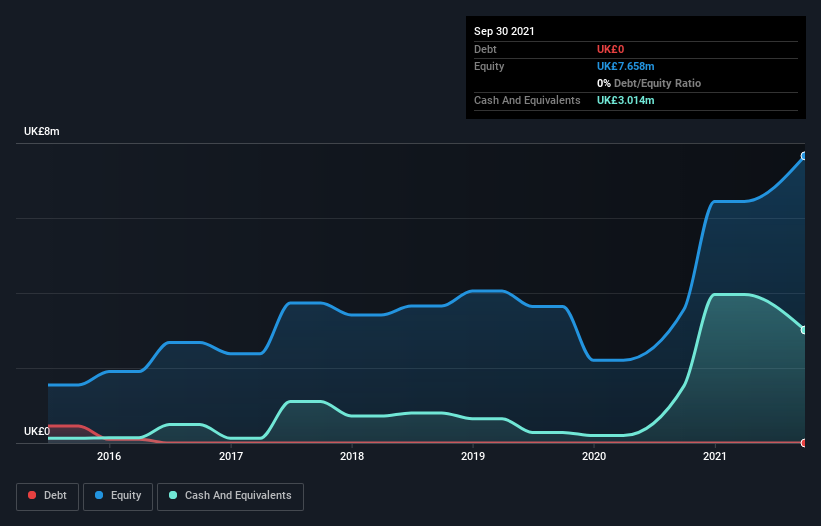
Task: Click the 2018 x-axis label
Action: coord(352,456)
